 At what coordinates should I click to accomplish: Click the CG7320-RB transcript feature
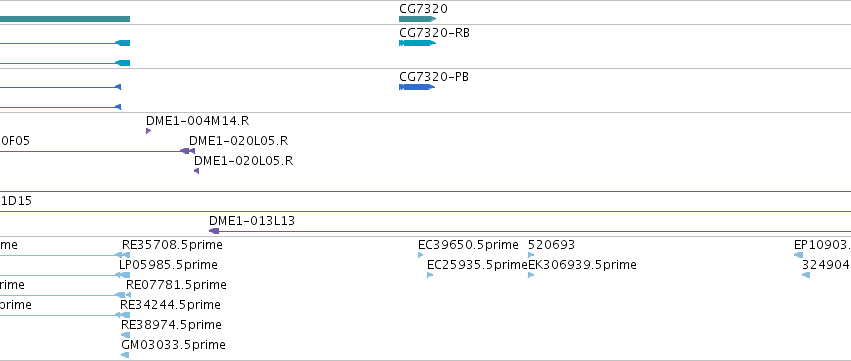pyautogui.click(x=417, y=43)
